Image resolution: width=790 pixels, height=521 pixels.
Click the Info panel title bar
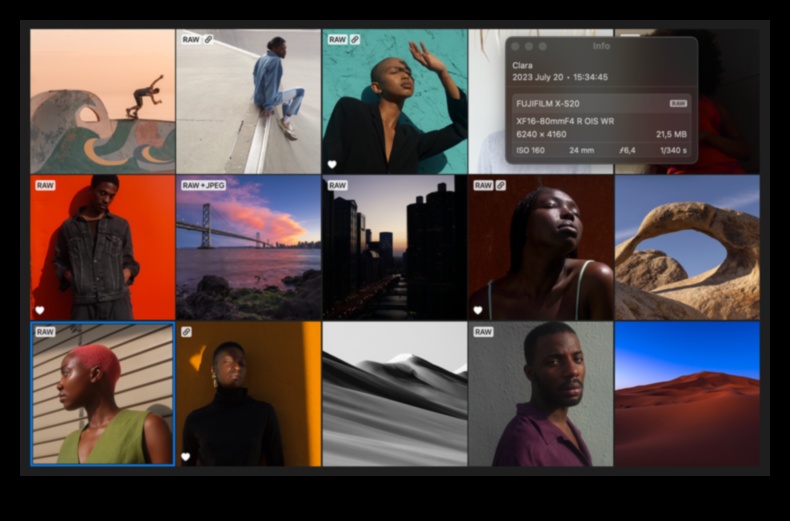pyautogui.click(x=601, y=46)
